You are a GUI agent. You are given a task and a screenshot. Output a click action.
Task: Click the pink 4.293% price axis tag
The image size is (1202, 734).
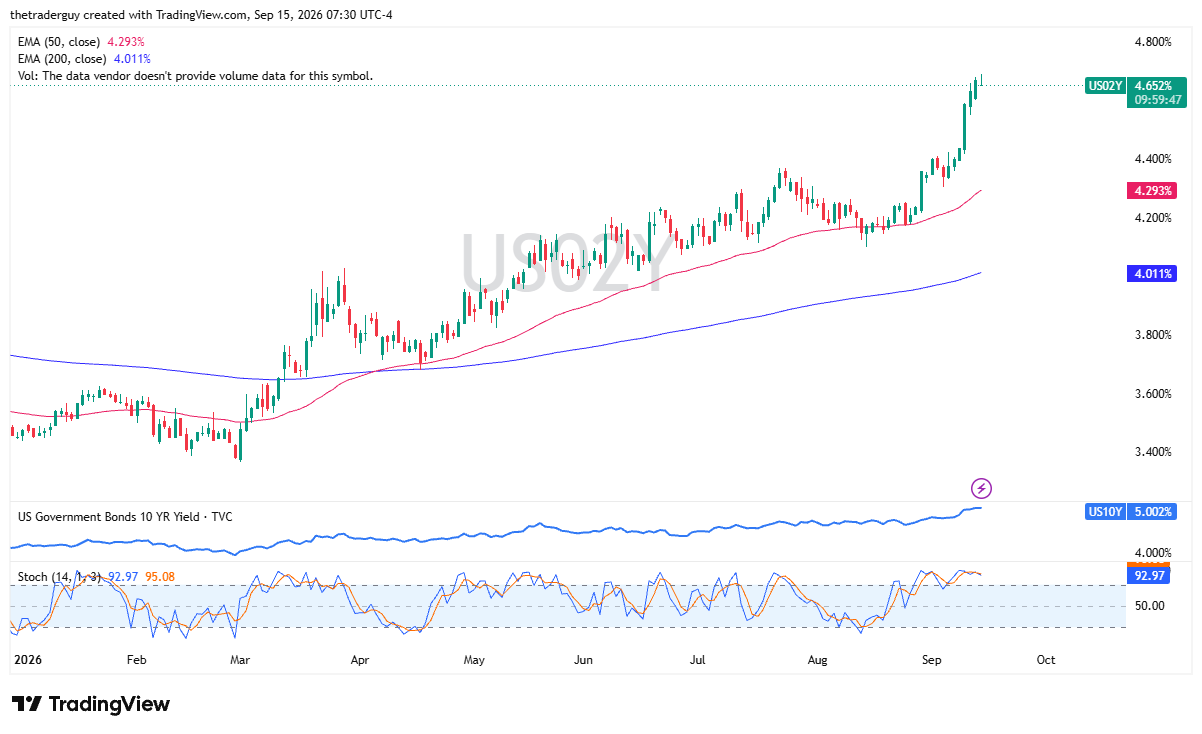tap(1153, 190)
